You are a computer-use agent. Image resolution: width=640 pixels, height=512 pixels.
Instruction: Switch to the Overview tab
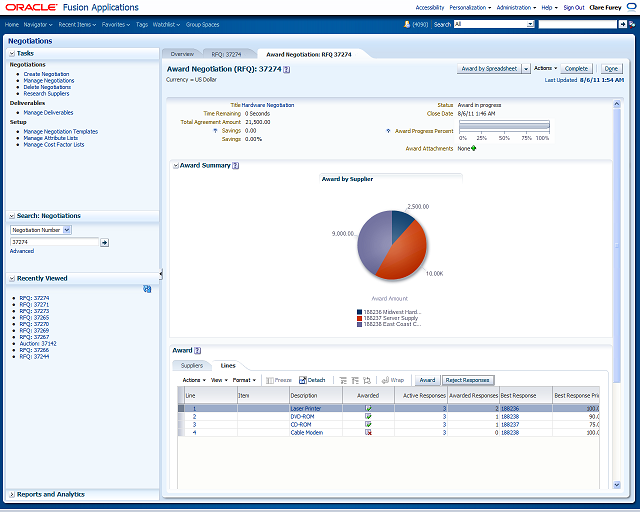coord(182,54)
